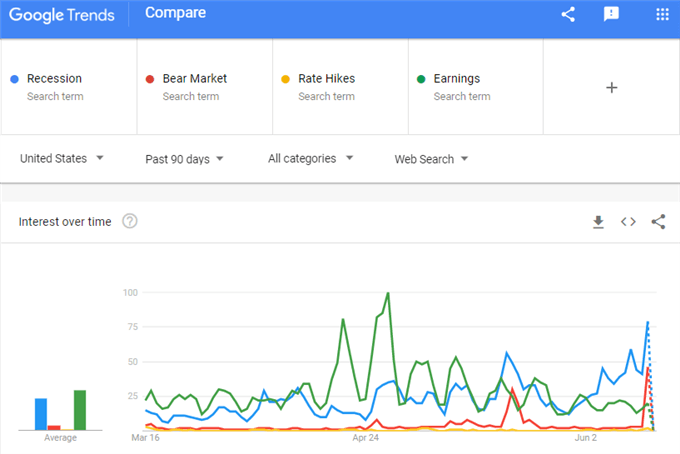Screen dimensions: 680x454
Task: Expand the All categories dropdown
Action: [311, 158]
